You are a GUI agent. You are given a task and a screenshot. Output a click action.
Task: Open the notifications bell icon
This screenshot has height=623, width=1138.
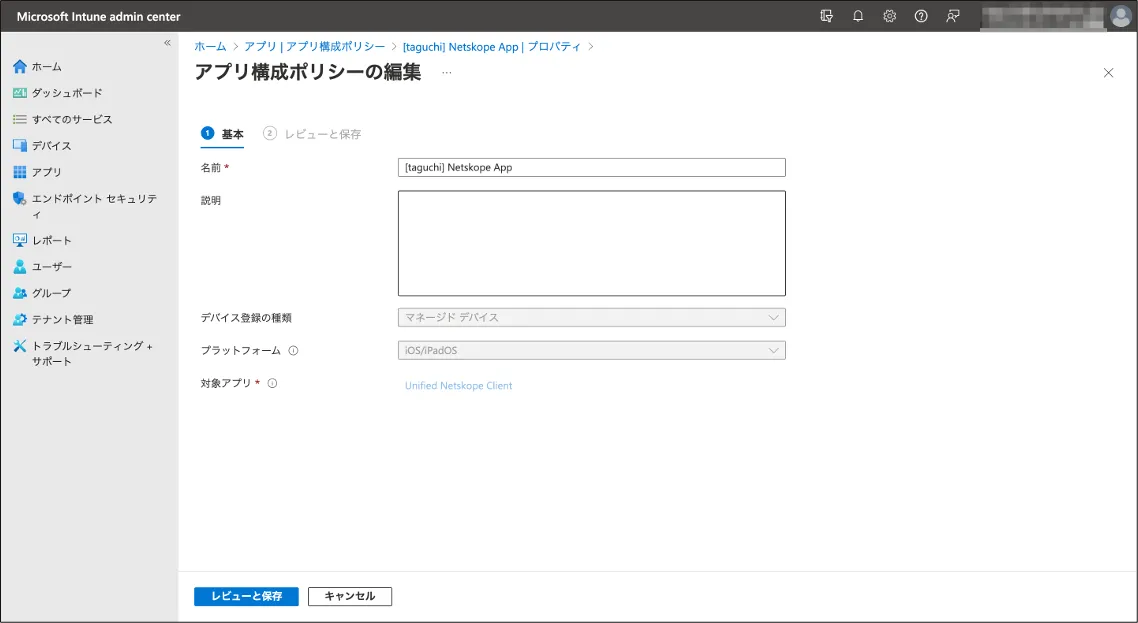coord(858,16)
